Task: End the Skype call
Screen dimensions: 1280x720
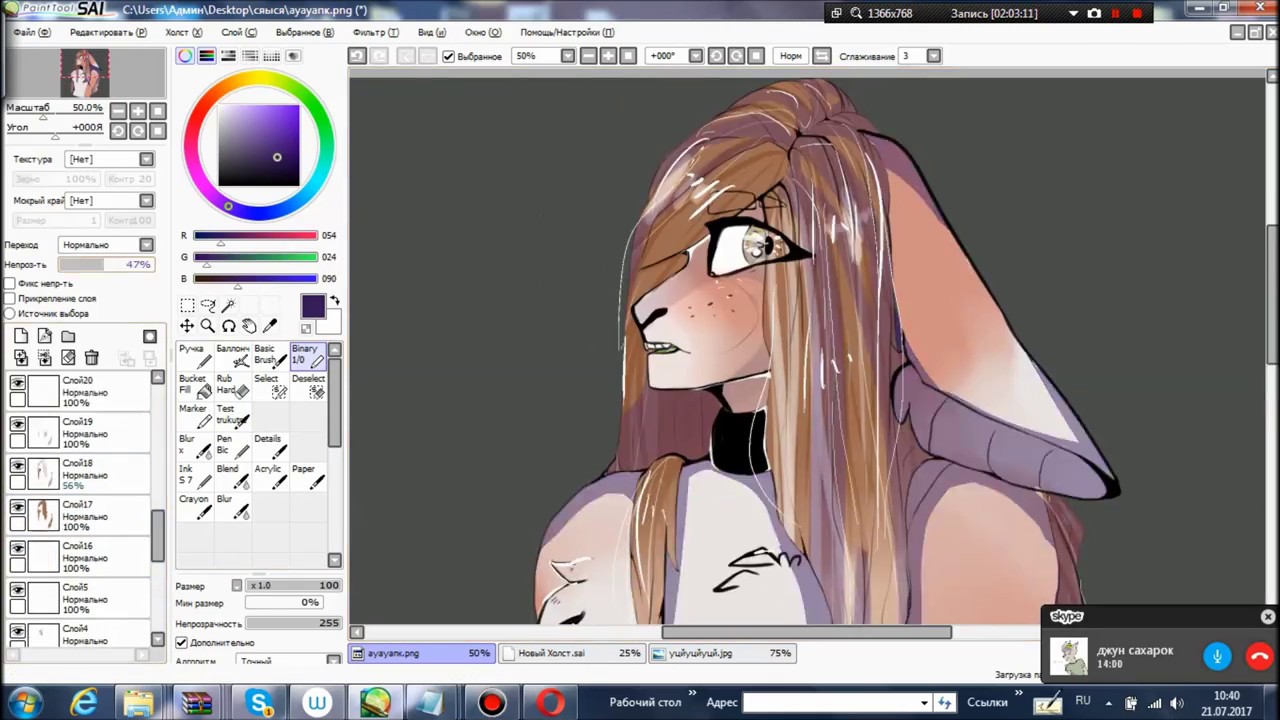Action: click(x=1259, y=656)
